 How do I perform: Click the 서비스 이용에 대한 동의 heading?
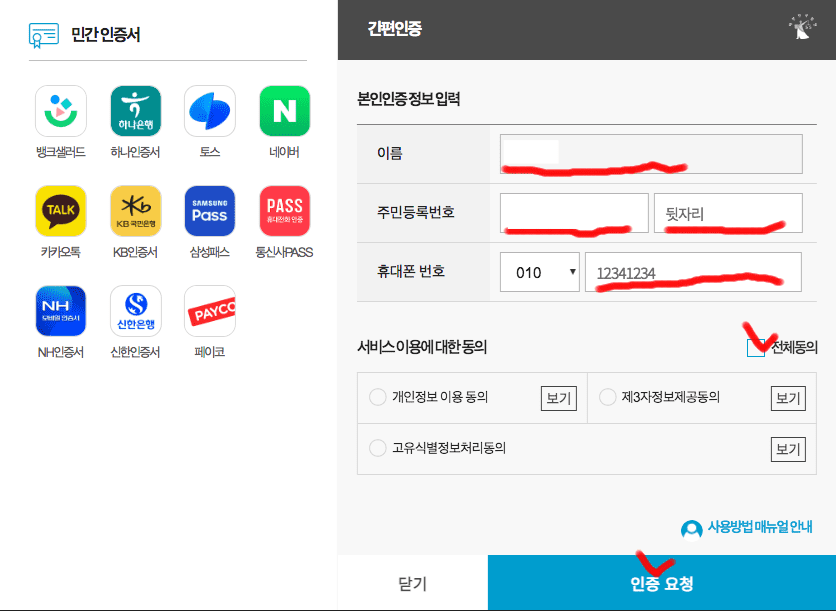(x=422, y=347)
